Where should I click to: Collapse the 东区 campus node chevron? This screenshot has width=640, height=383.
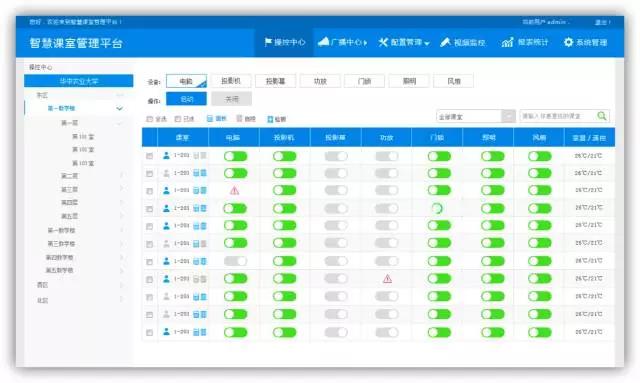pos(120,95)
